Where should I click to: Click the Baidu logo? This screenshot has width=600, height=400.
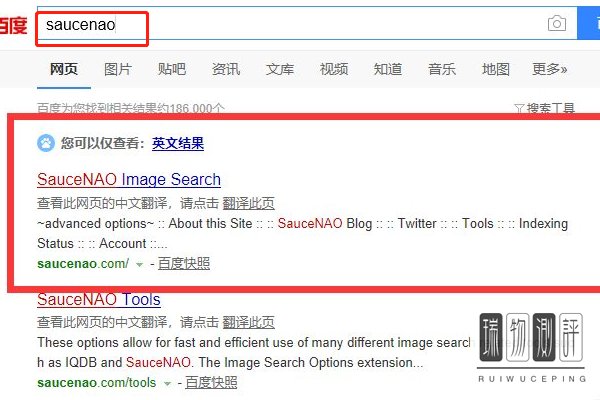coord(13,26)
